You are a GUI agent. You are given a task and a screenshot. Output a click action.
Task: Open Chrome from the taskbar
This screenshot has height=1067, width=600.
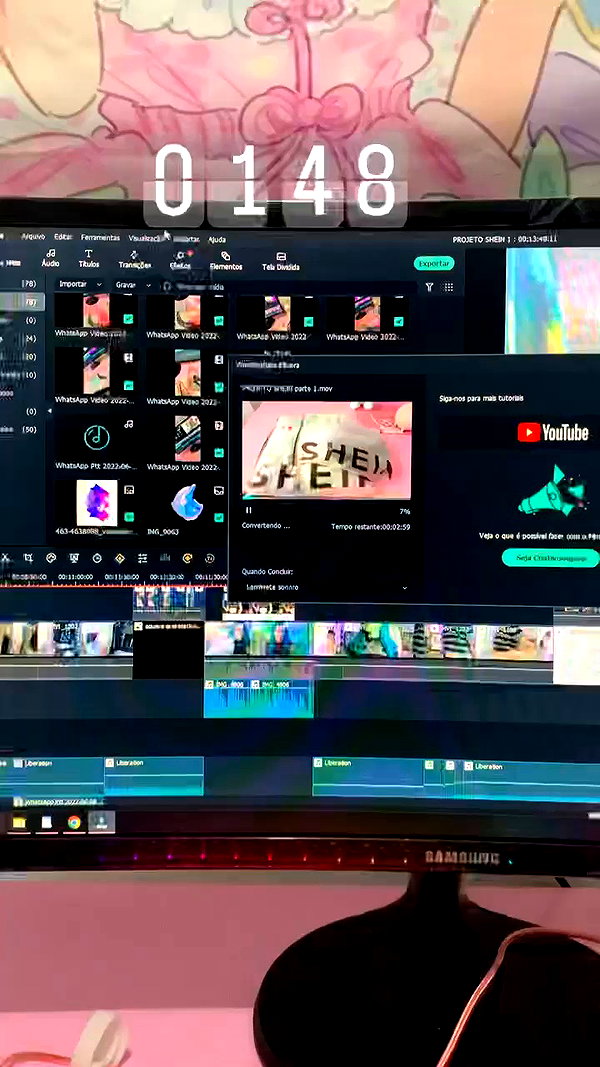point(74,823)
